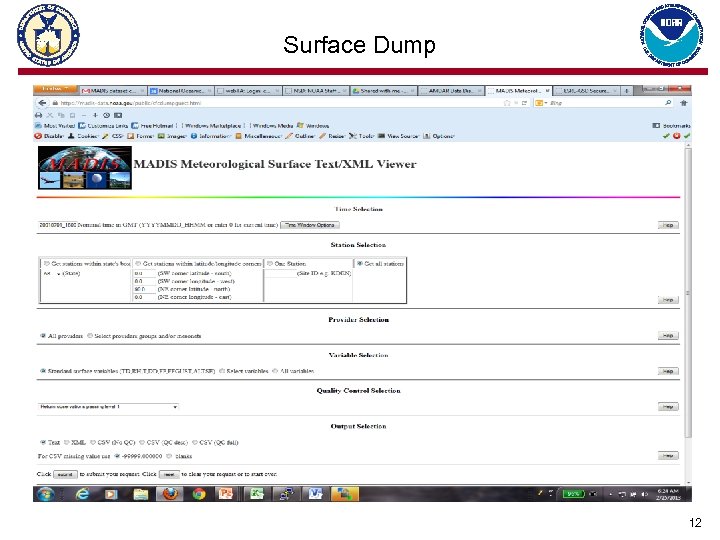Open the Miscellaneous menu in Web Developer toolbar

point(259,136)
